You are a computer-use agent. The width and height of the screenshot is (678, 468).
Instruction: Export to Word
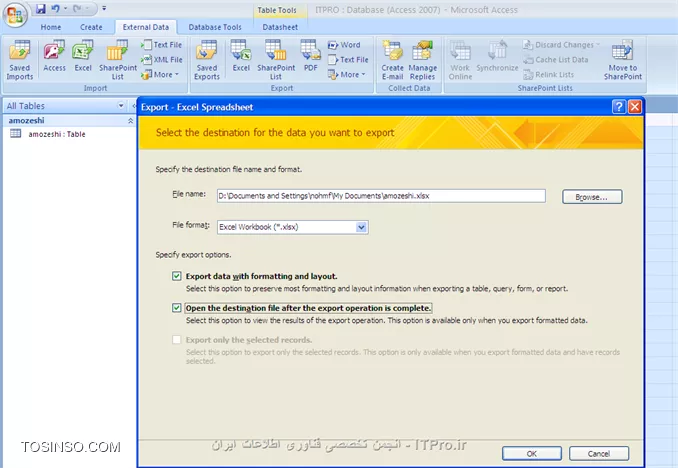344,45
